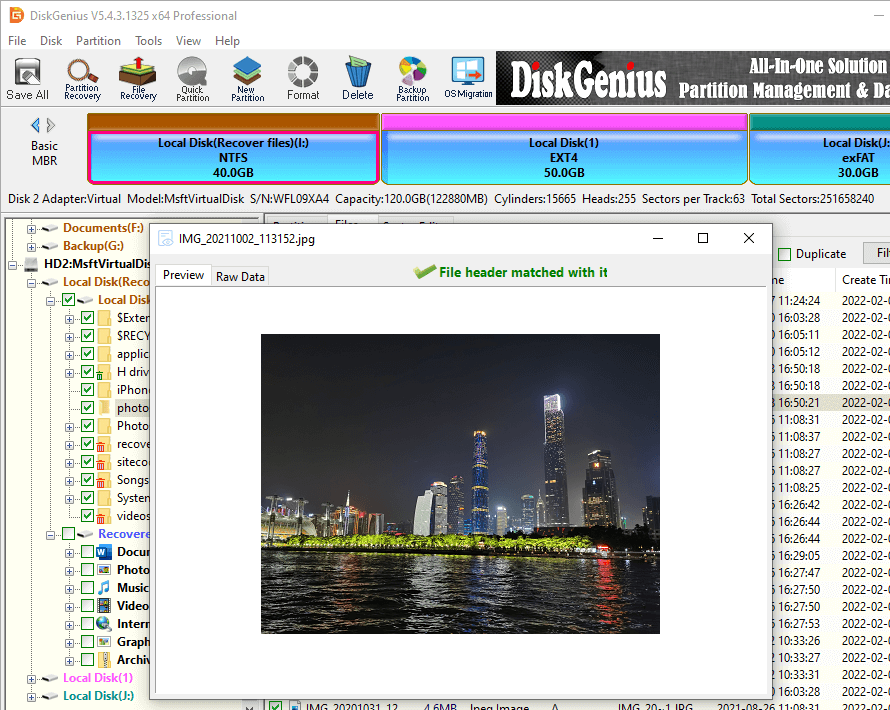Expand the Documents(F:) tree node
This screenshot has width=890, height=710.
point(32,228)
